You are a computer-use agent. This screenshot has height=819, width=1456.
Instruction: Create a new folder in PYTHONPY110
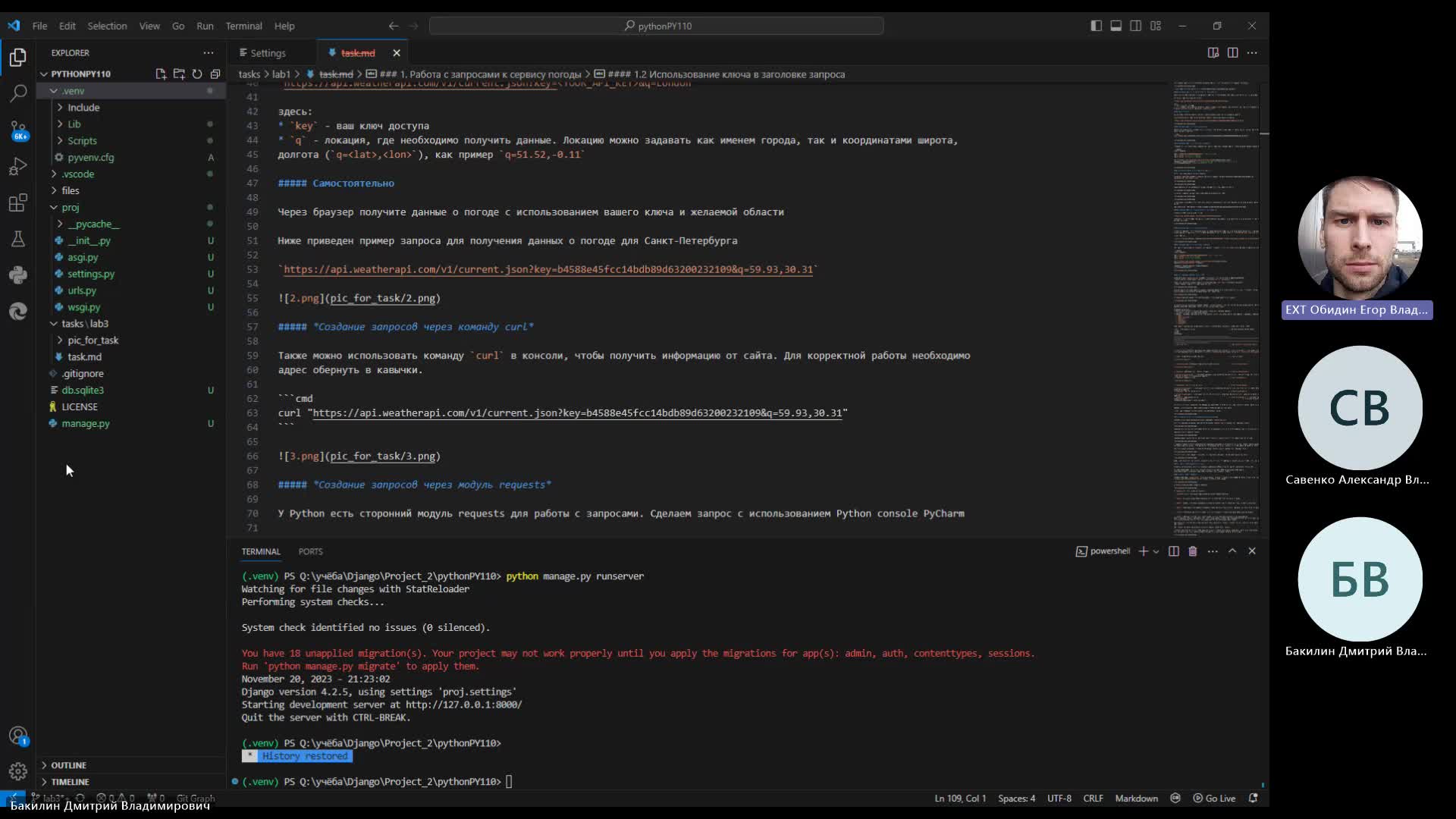pos(179,74)
